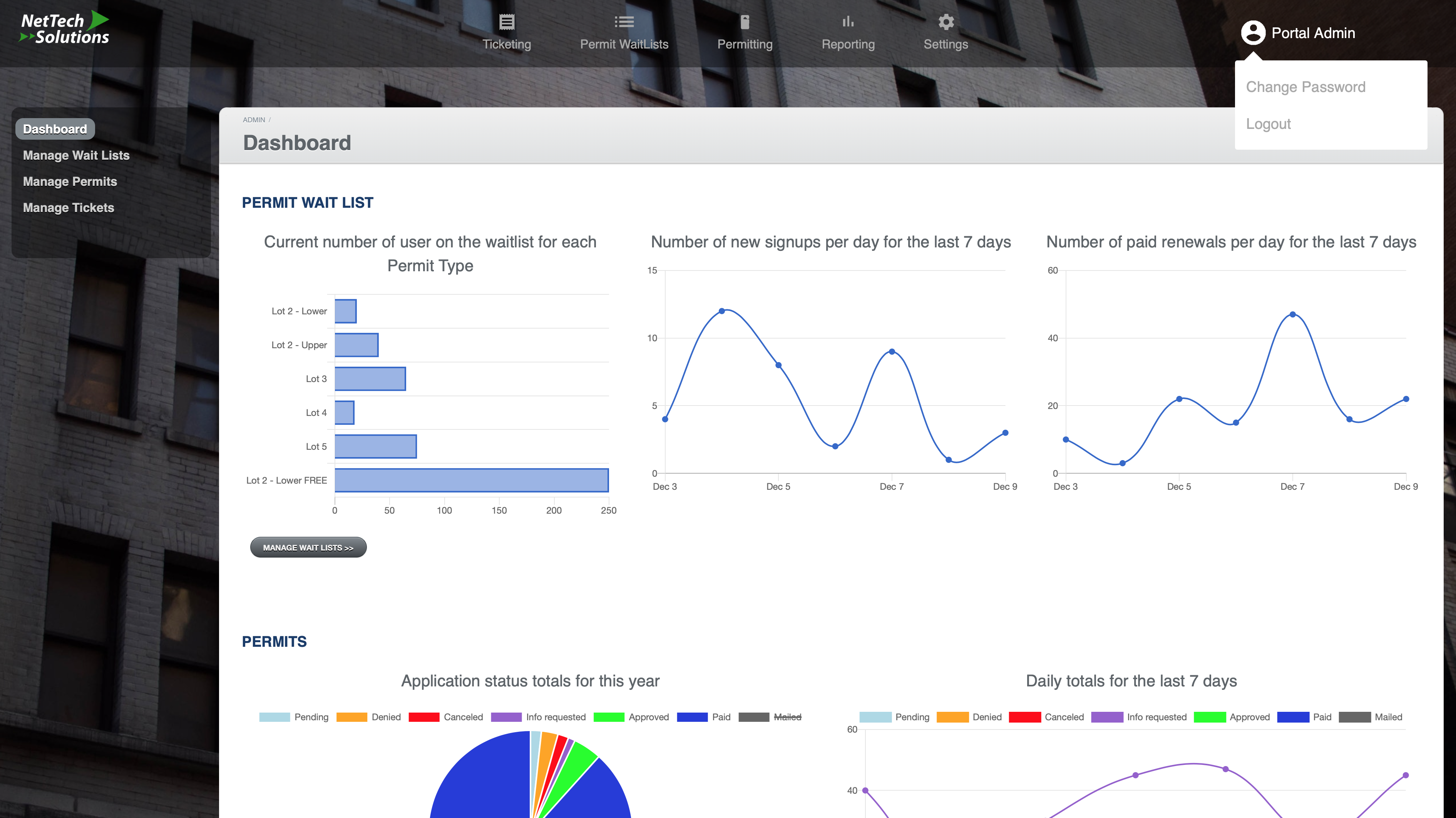This screenshot has height=818, width=1456.
Task: Open the Ticketing receipt icon
Action: coord(506,22)
